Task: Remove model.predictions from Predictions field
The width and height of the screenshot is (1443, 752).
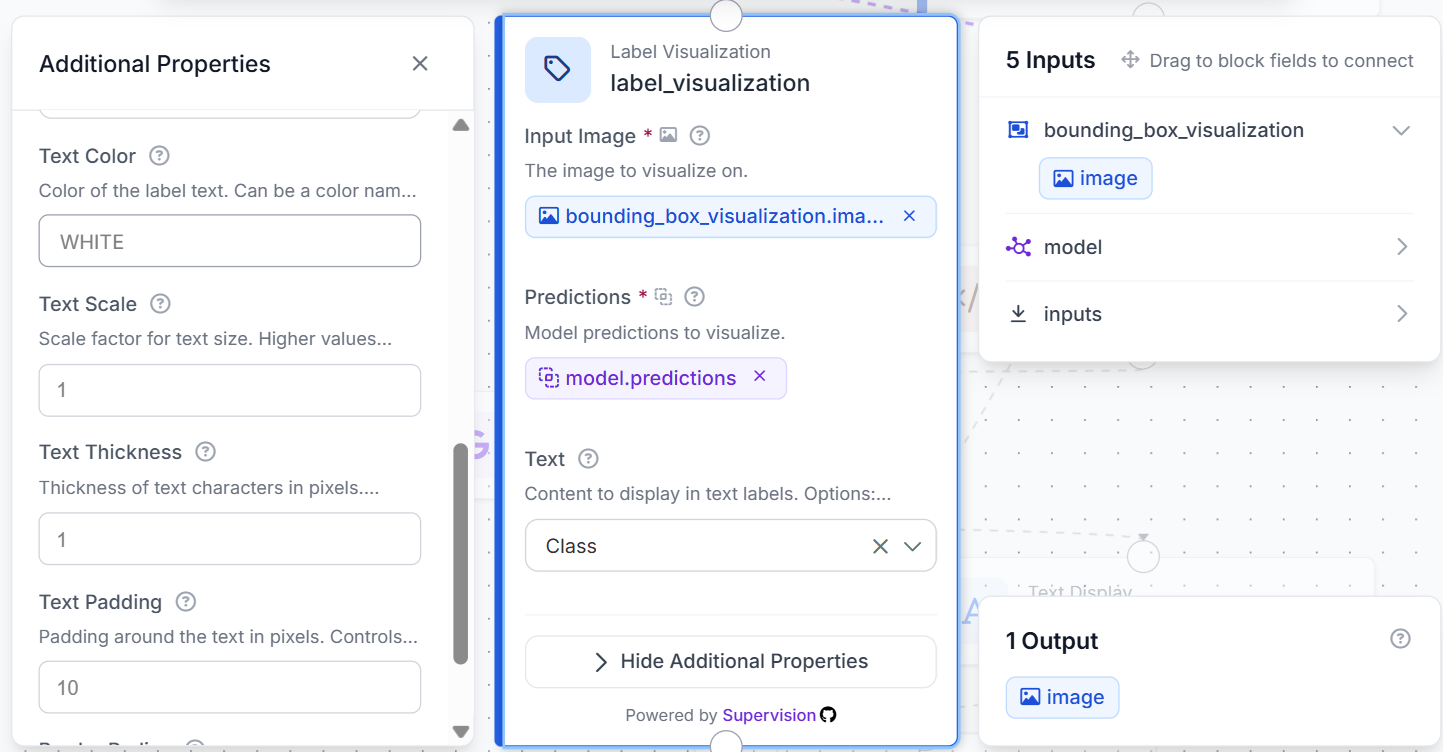Action: pyautogui.click(x=759, y=376)
